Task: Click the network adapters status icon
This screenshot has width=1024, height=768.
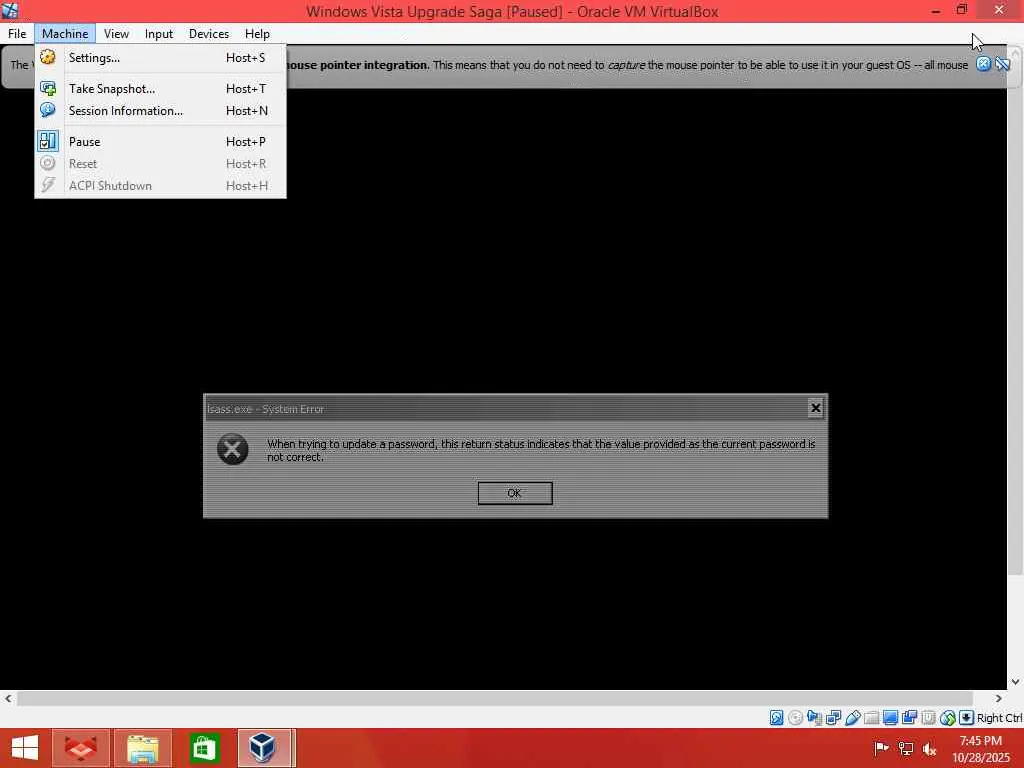Action: point(833,718)
